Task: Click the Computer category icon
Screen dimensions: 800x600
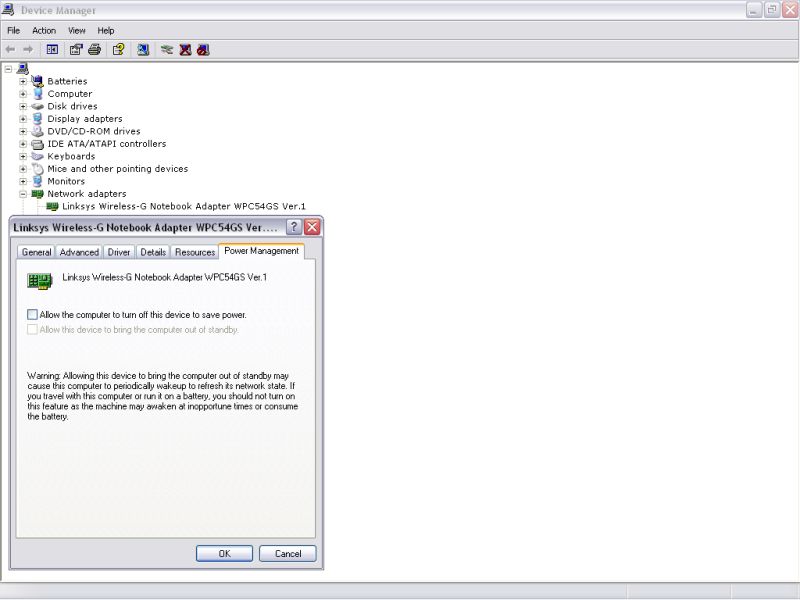Action: tap(37, 94)
